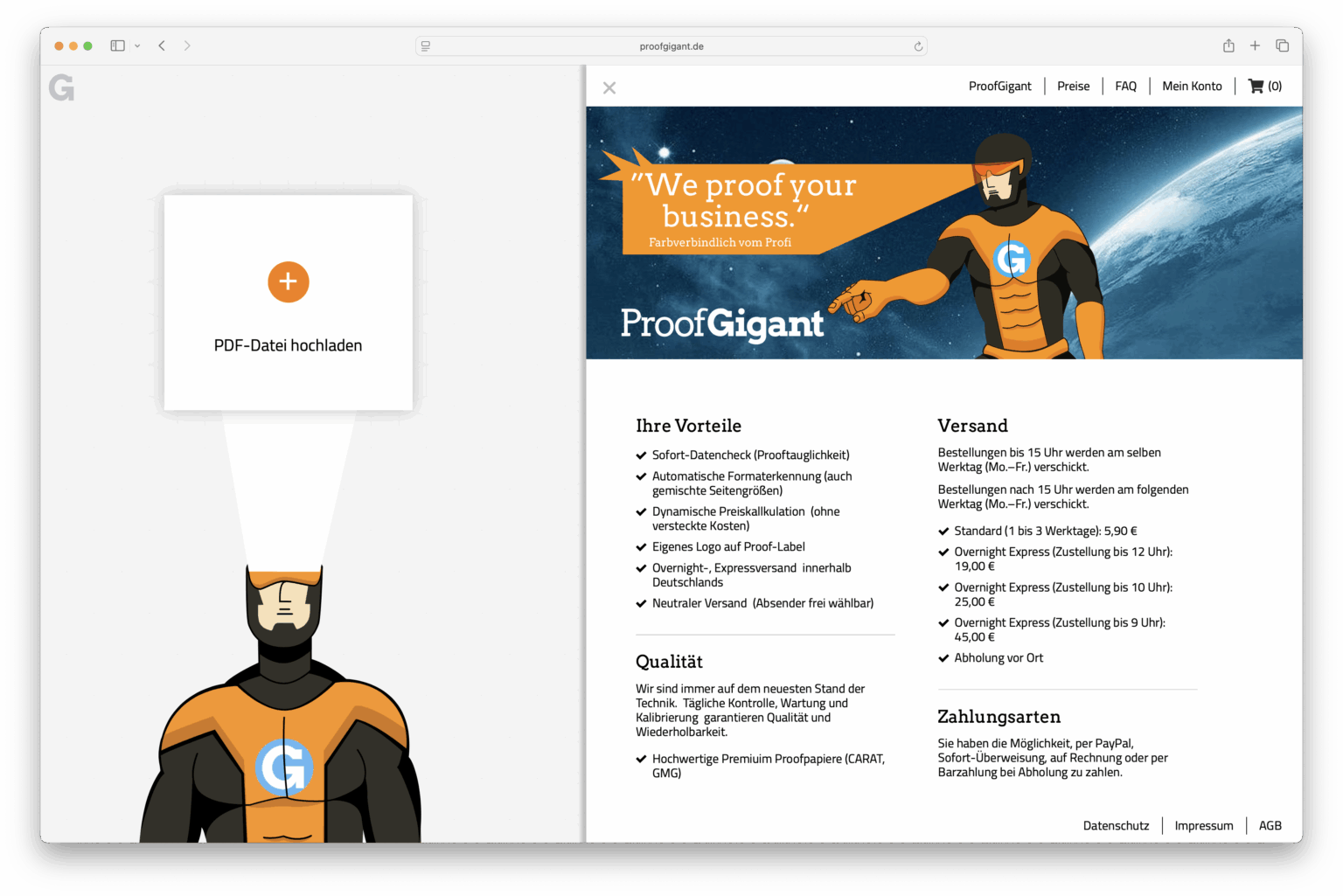This screenshot has height=896, width=1343.
Task: Click "Abholung vor Ort" text
Action: pos(999,657)
